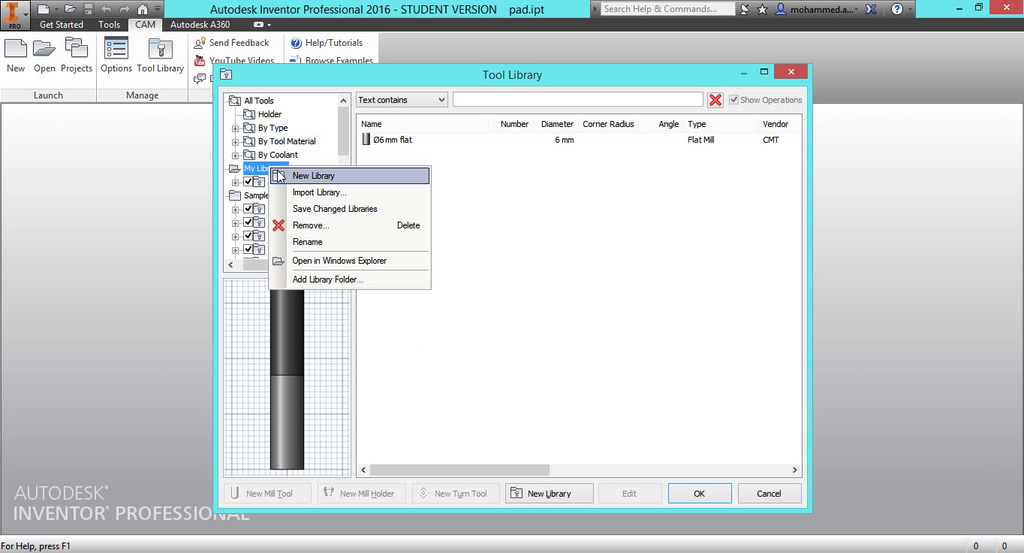This screenshot has height=553, width=1024.
Task: Open the Text contains filter dropdown
Action: coord(402,100)
